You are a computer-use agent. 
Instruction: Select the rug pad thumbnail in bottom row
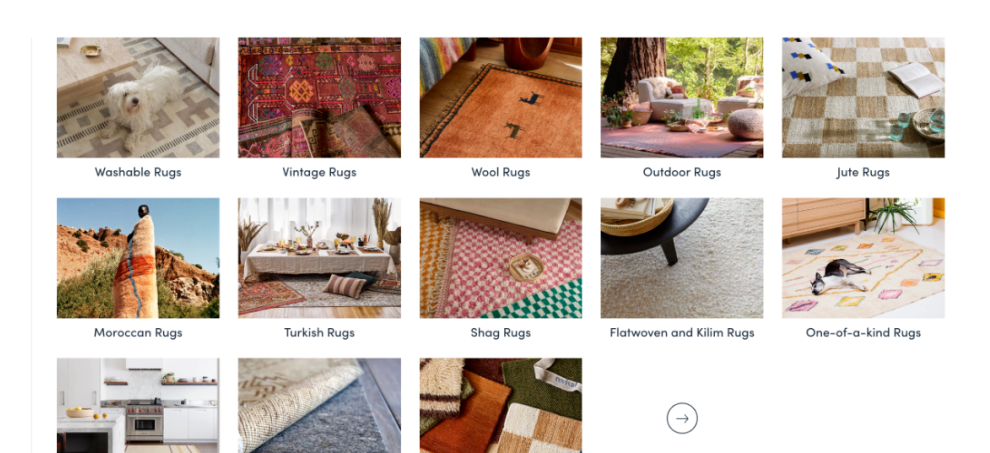point(319,406)
